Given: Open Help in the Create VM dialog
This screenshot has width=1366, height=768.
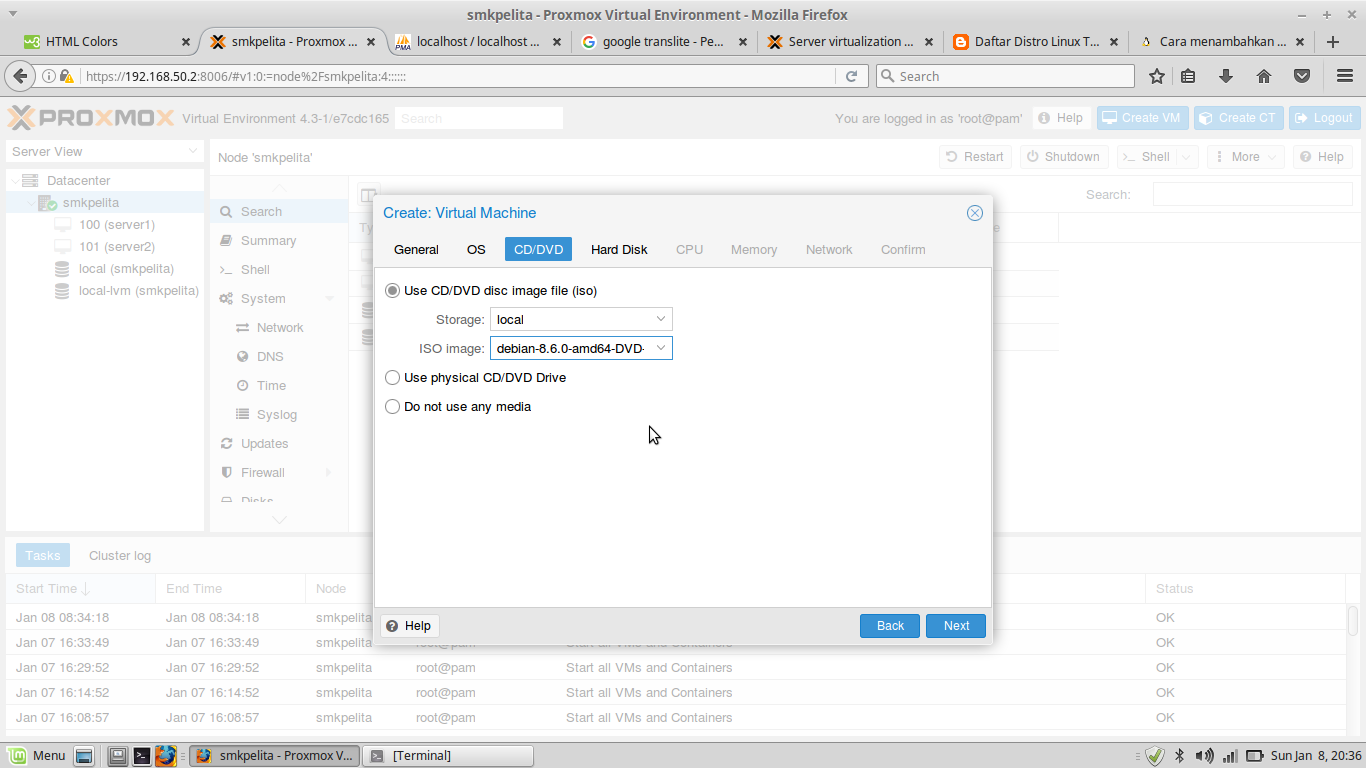Looking at the screenshot, I should tap(409, 626).
